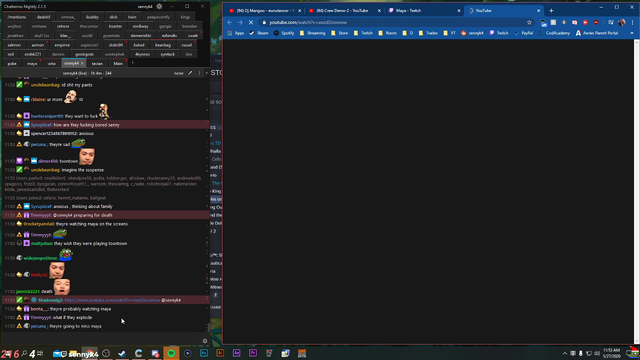
Task: Click username SyrupGraf in 'fucking bored' message
Action: click(x=41, y=125)
